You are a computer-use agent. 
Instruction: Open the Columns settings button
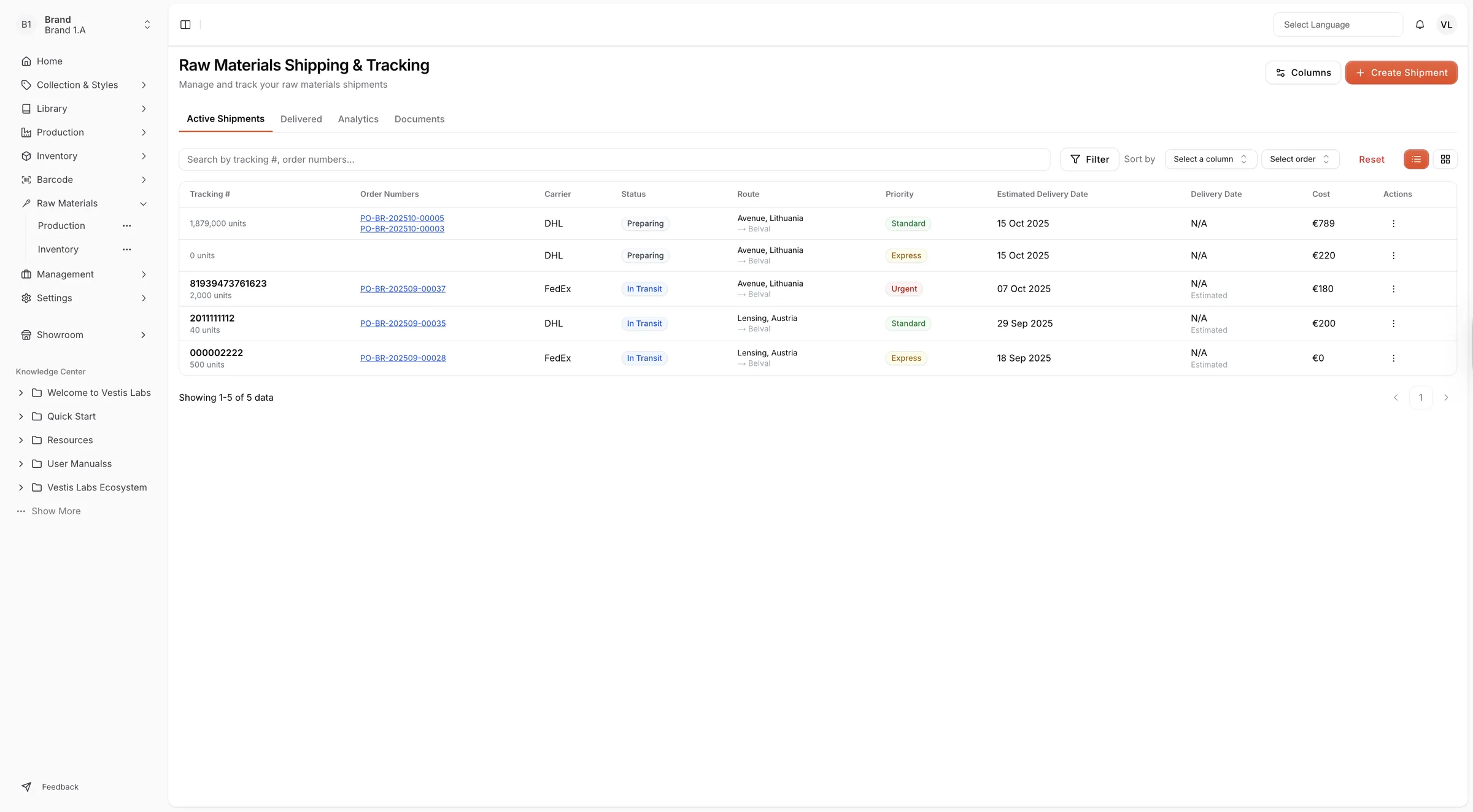pos(1303,72)
